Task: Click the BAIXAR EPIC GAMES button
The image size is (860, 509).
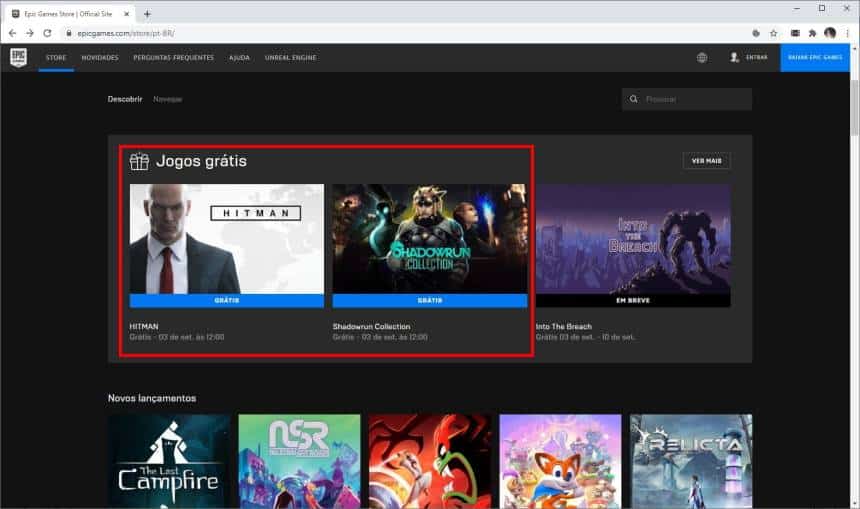Action: (815, 58)
